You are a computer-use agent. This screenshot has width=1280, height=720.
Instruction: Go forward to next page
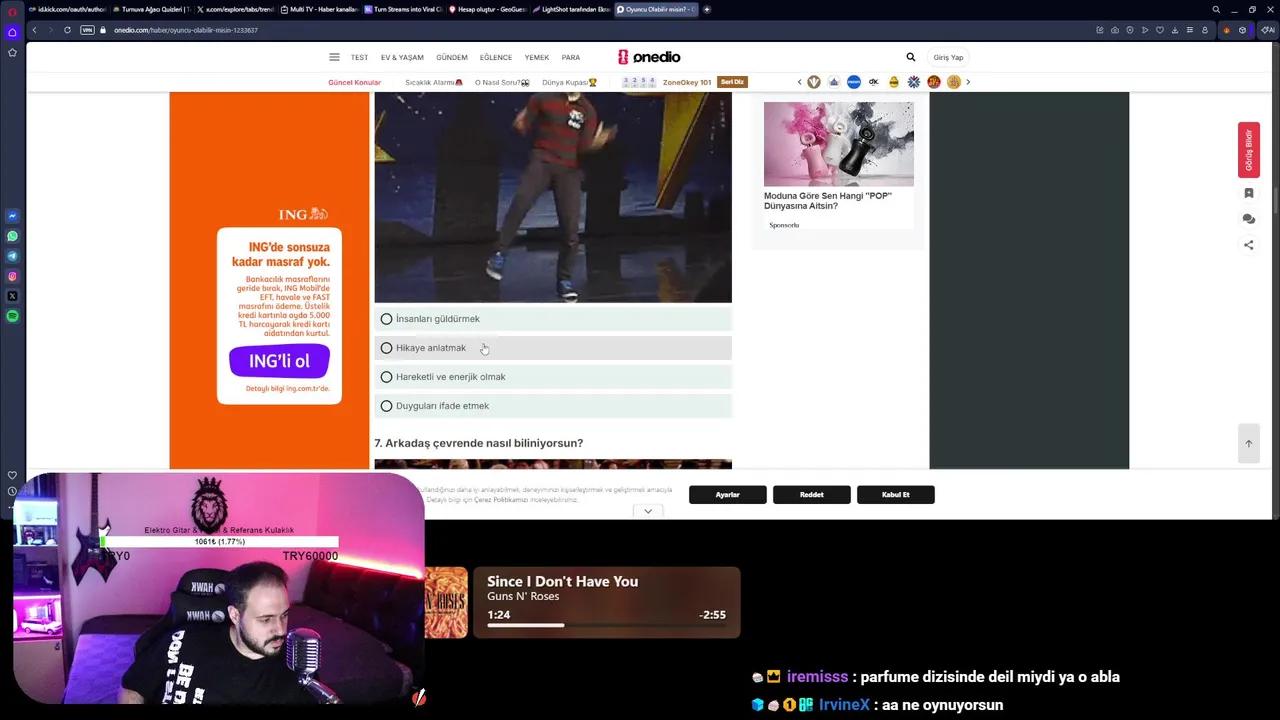pos(49,30)
